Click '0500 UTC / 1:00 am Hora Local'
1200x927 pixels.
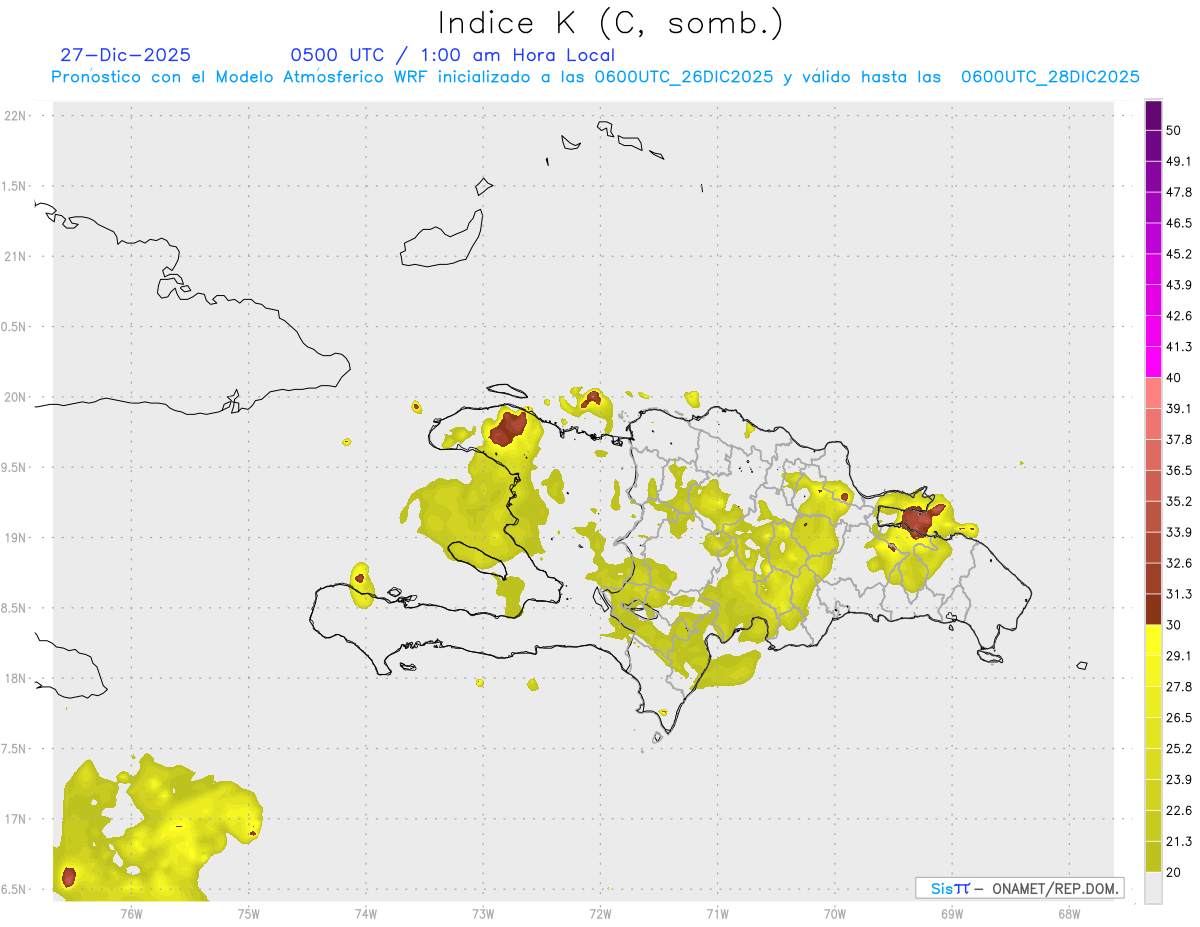tap(452, 55)
